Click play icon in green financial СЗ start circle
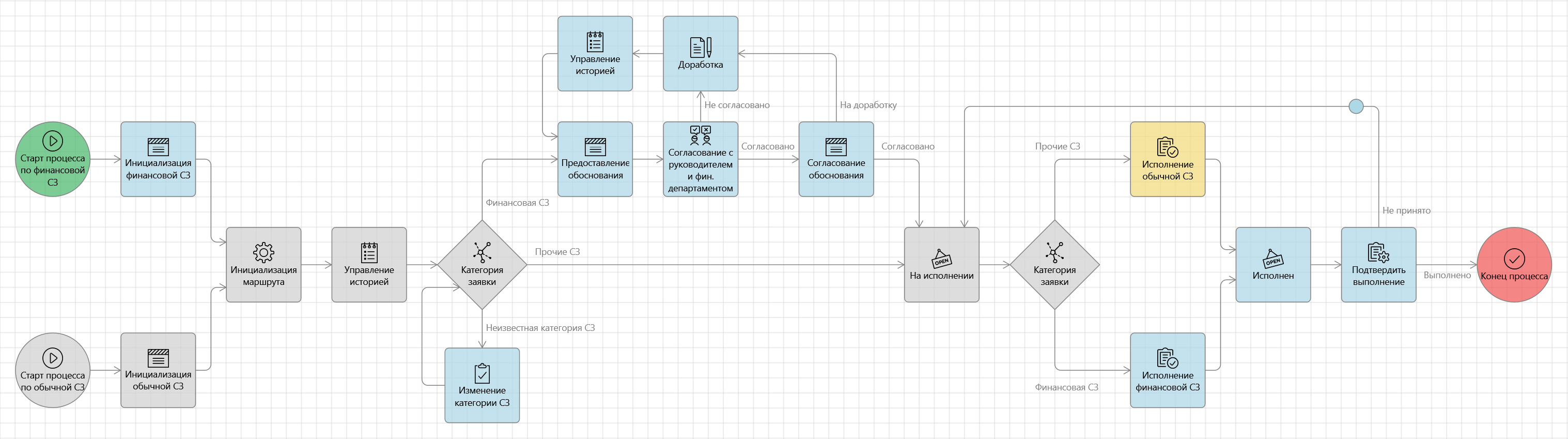1568x439 pixels. 52,141
